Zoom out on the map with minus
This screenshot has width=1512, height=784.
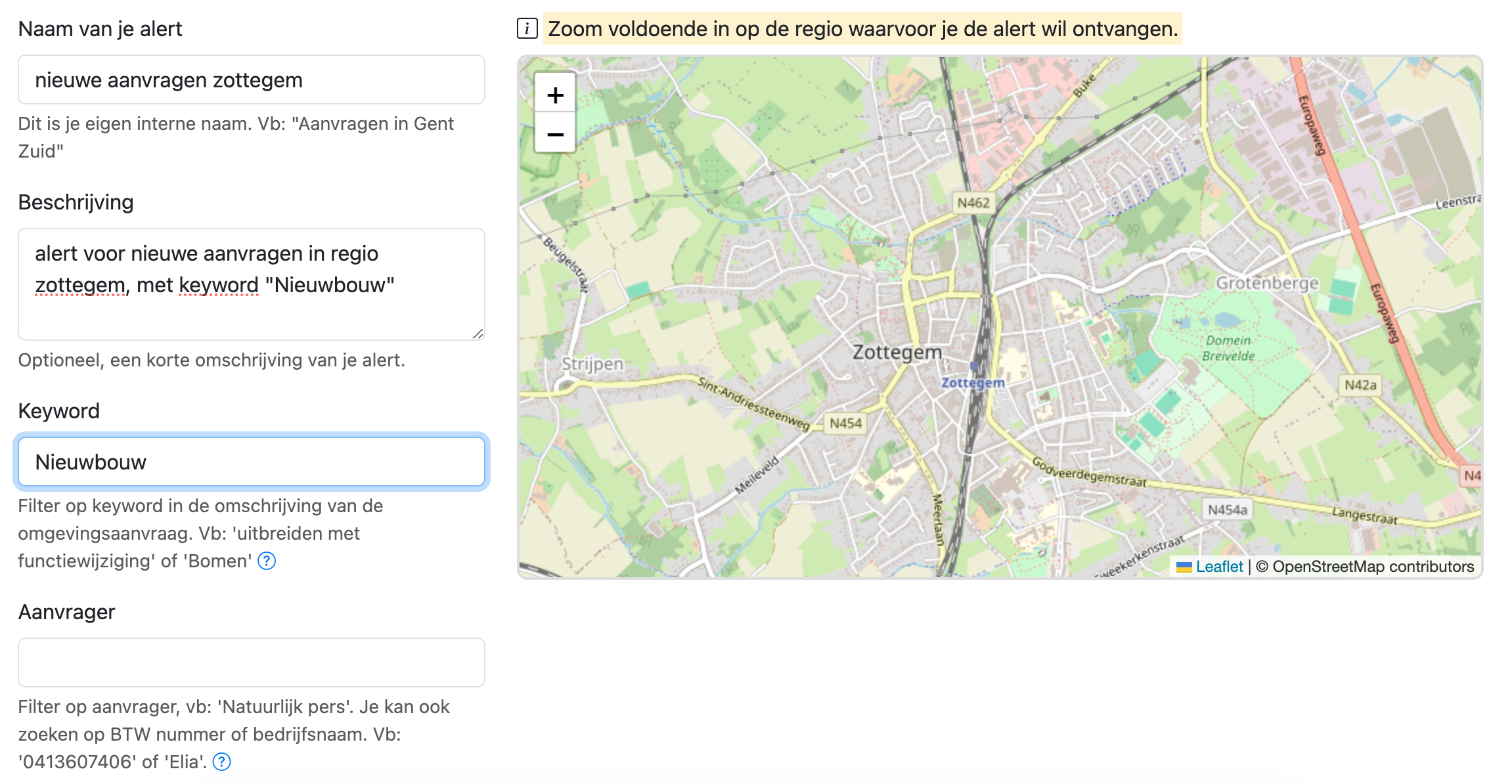click(x=555, y=135)
